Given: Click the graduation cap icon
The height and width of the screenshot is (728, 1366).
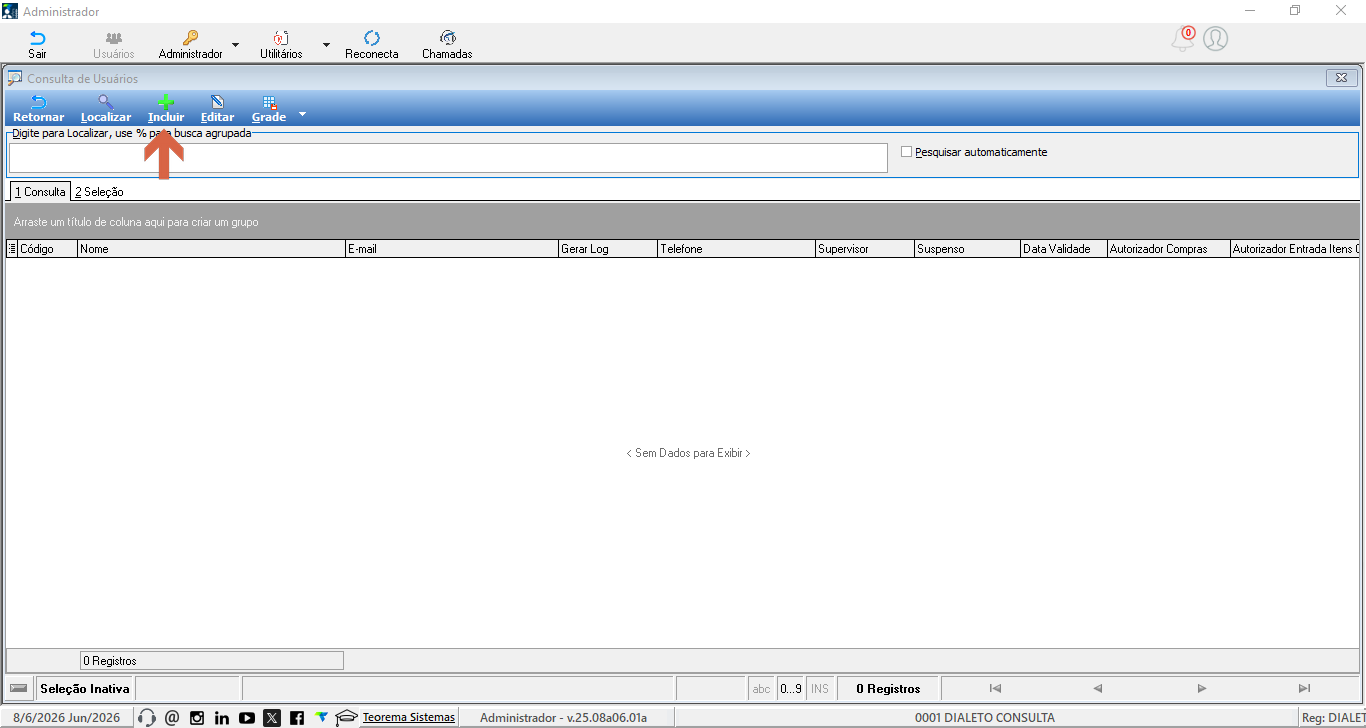Looking at the screenshot, I should tap(346, 717).
